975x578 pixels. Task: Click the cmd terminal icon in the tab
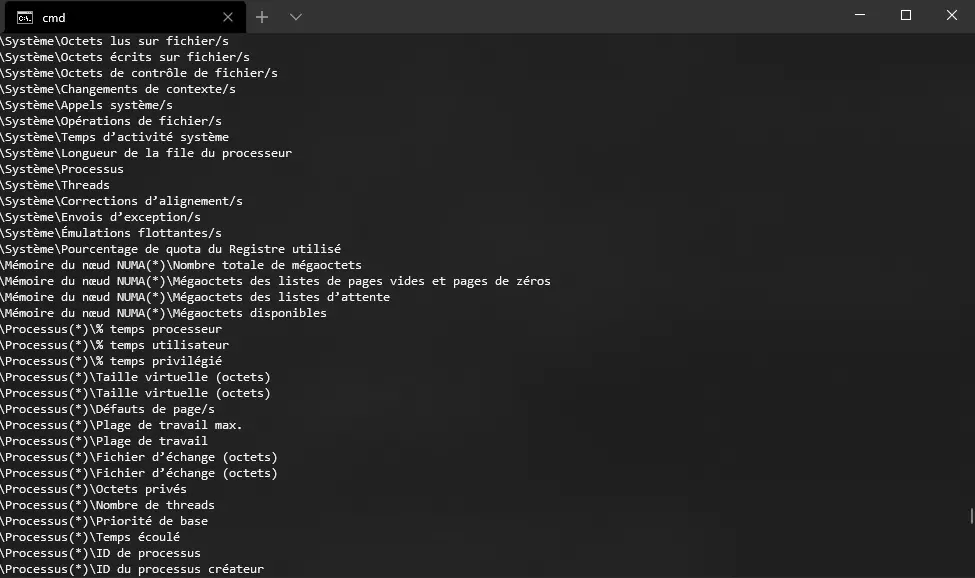(25, 18)
